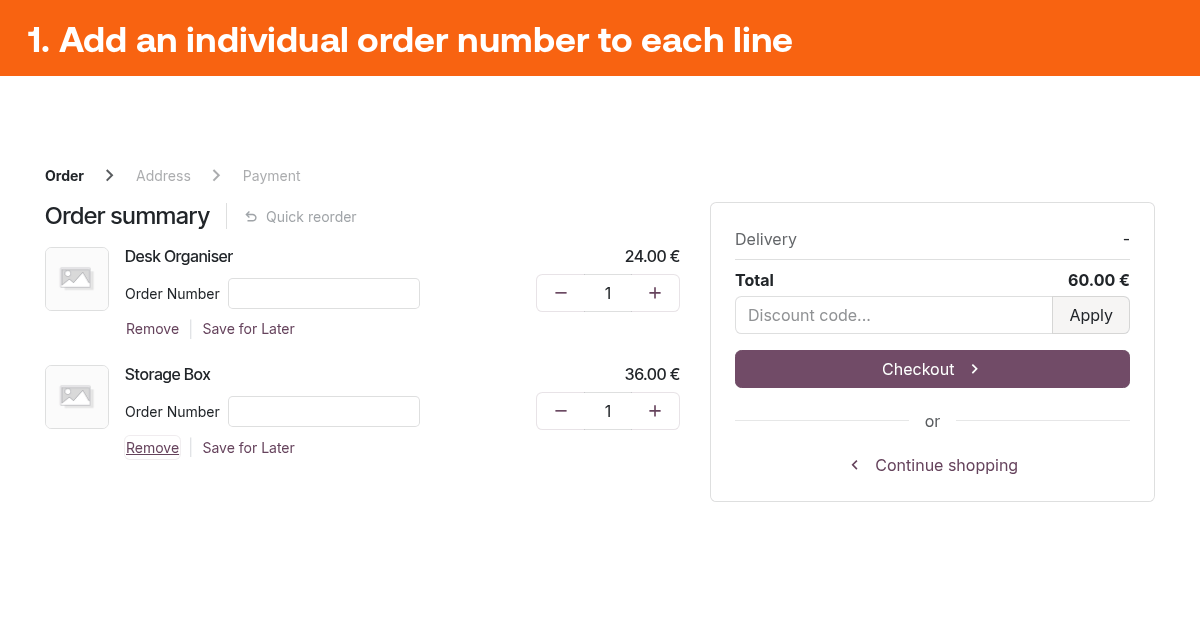Image resolution: width=1200 pixels, height=640 pixels.
Task: Click Desk Organiser Order Number field
Action: (x=324, y=294)
